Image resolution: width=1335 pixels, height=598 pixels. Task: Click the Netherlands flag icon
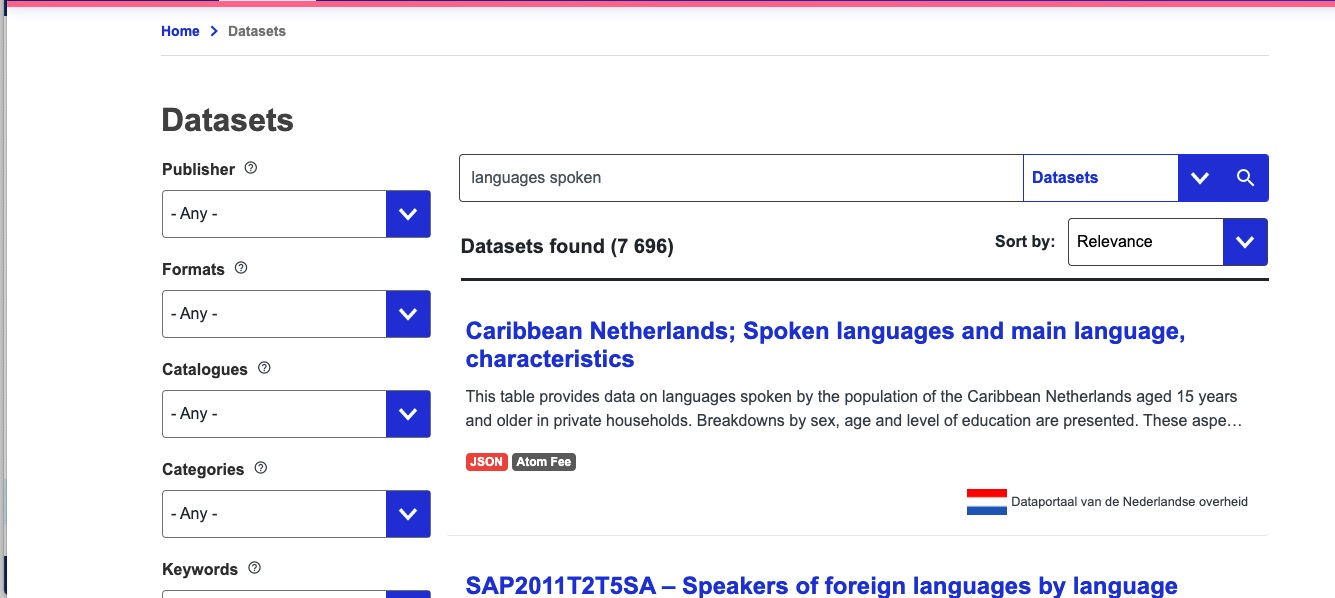click(x=986, y=502)
